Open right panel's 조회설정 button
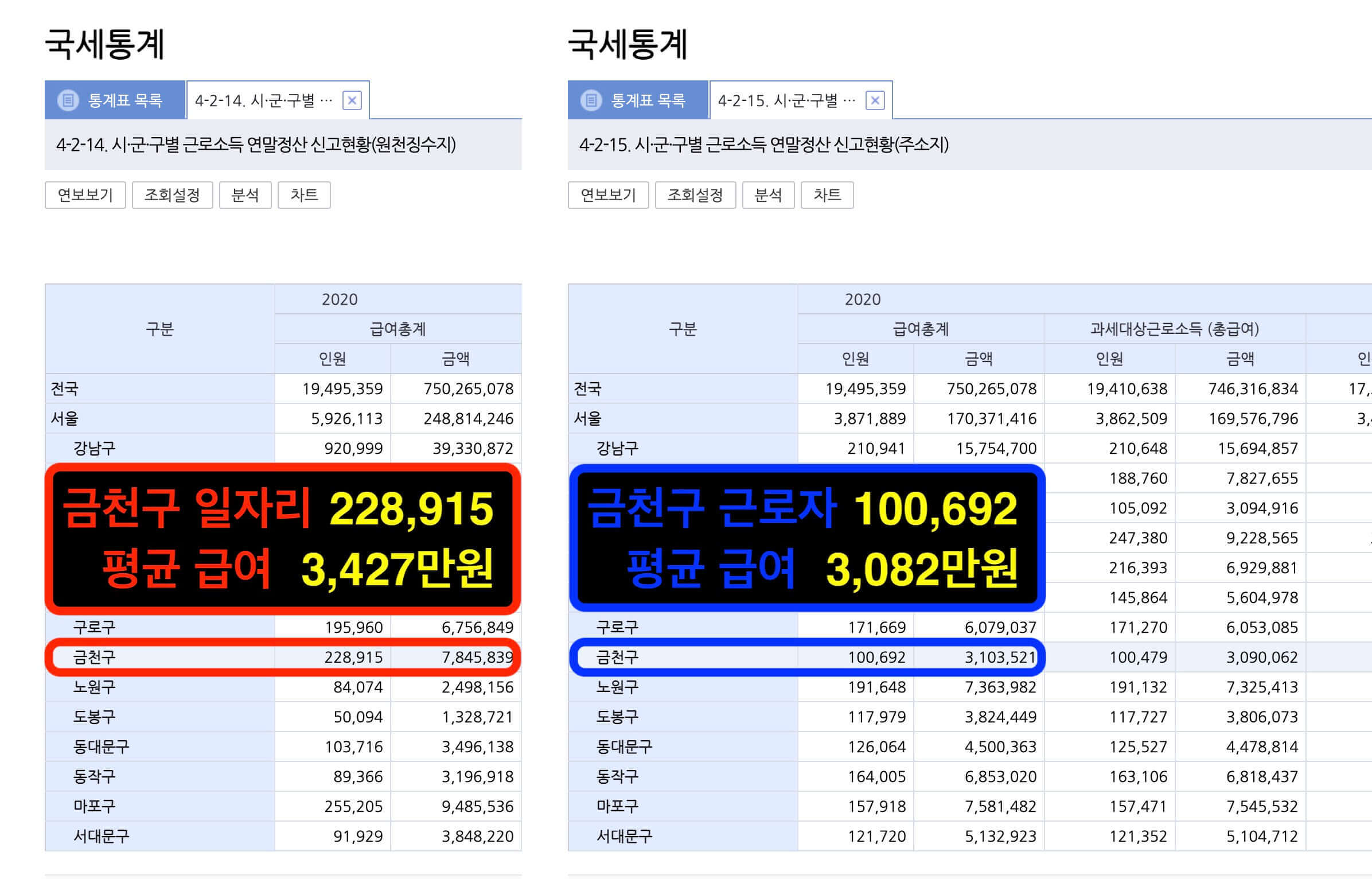This screenshot has width=1372, height=879. [x=695, y=195]
